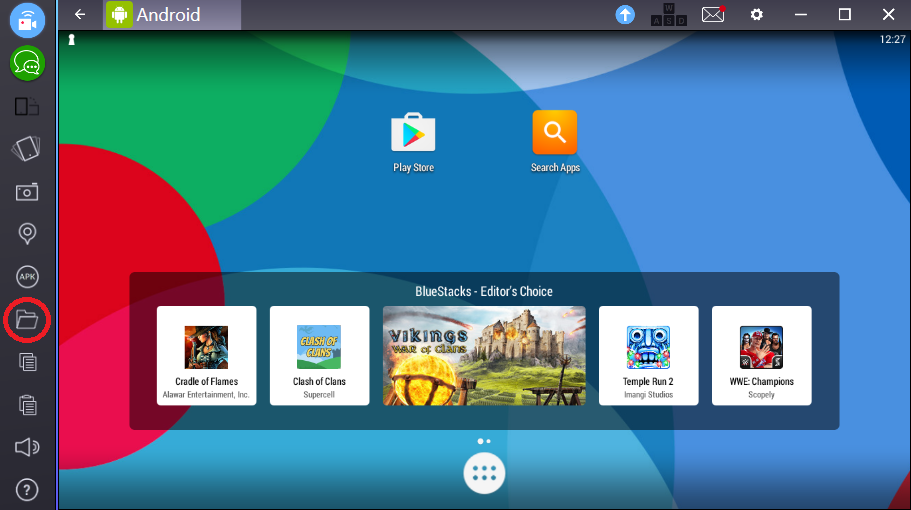Click the copy icon in sidebar

27,362
